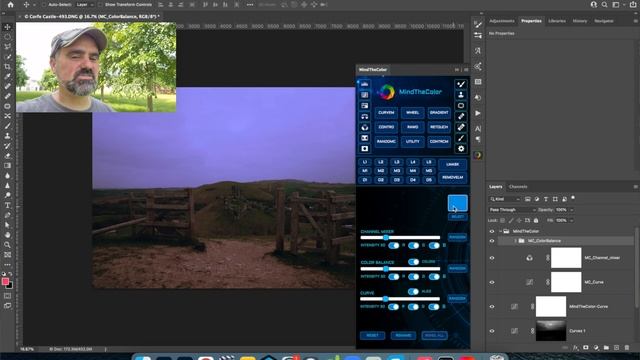Expand the MC_ColorBalance layer group

coord(516,241)
